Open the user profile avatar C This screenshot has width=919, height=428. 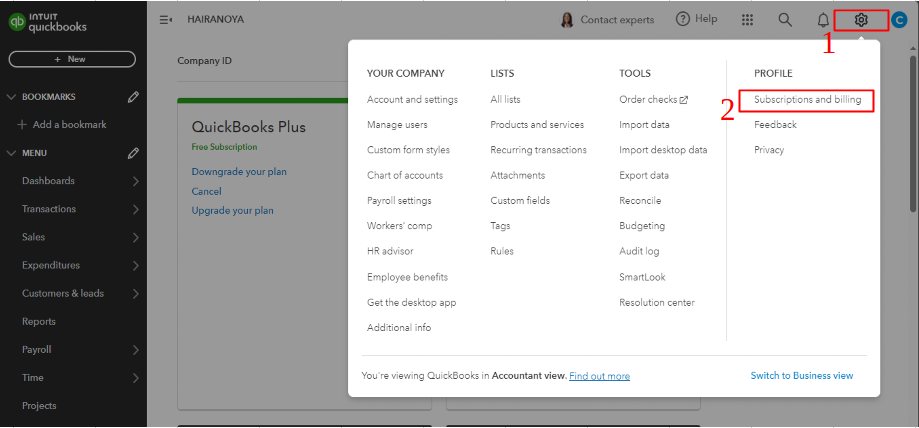(898, 20)
